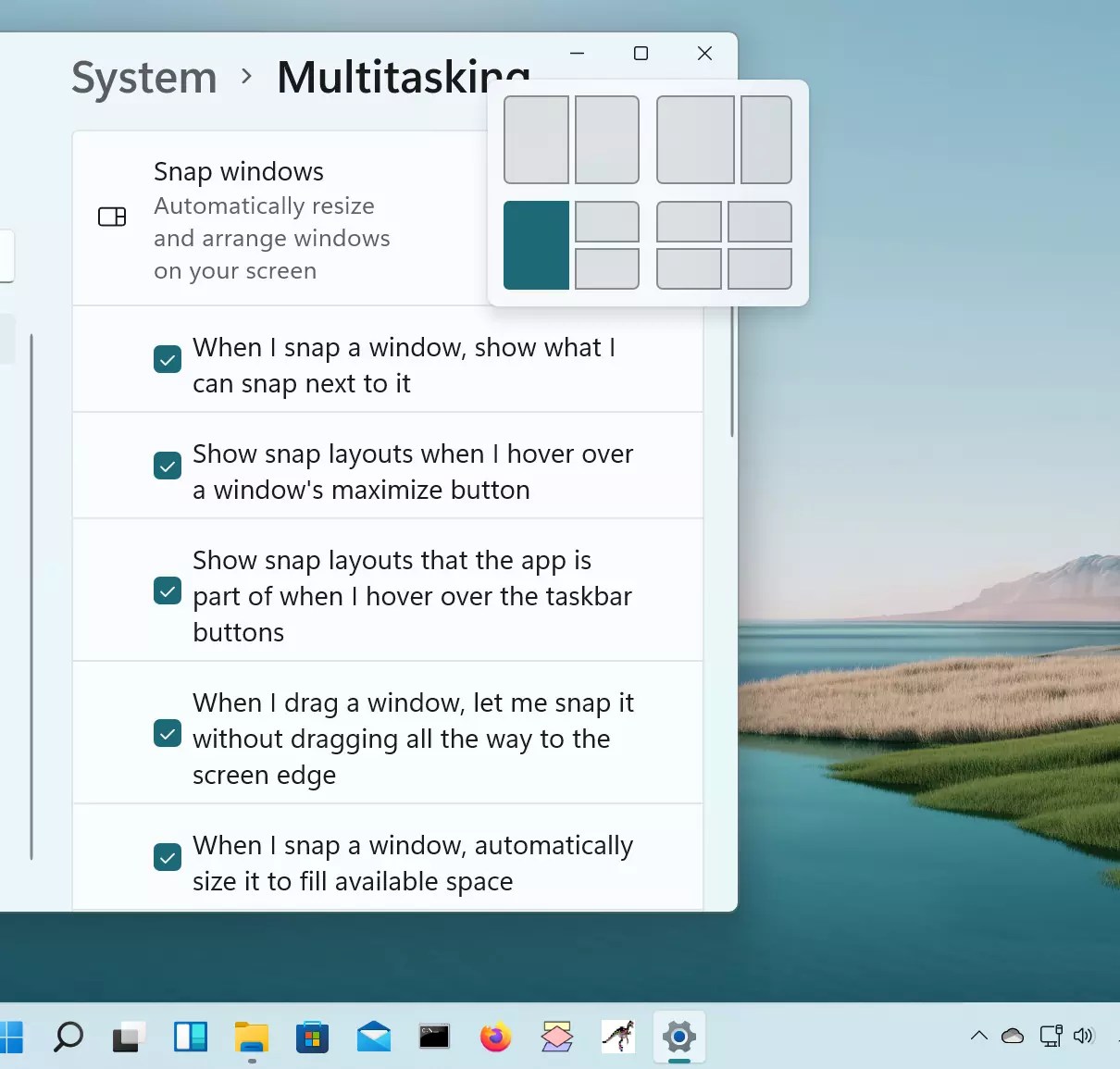Open the Start menu
The width and height of the screenshot is (1120, 1069).
point(12,1037)
